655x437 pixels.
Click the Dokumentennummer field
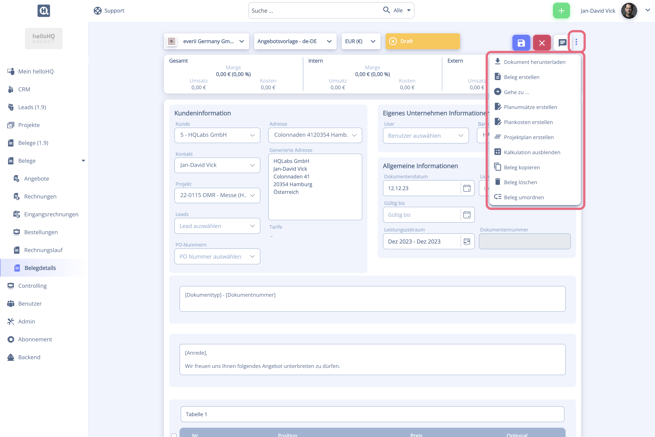pyautogui.click(x=525, y=241)
